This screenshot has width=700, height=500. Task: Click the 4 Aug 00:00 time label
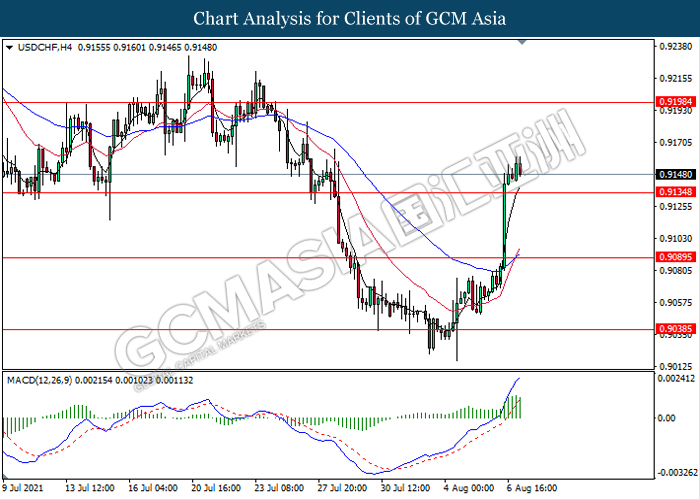pyautogui.click(x=468, y=488)
